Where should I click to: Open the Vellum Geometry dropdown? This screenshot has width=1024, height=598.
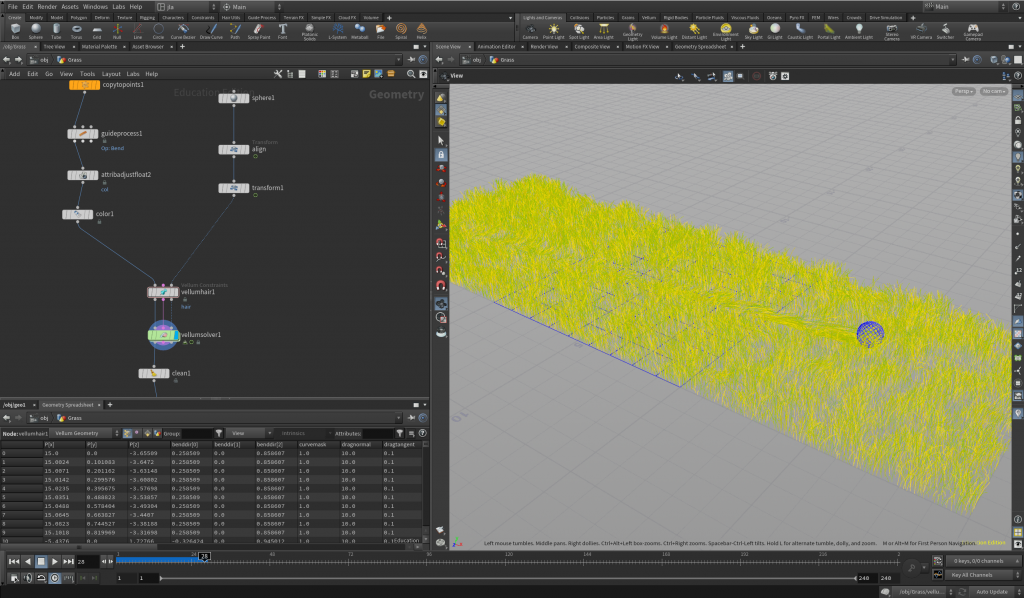coord(85,433)
